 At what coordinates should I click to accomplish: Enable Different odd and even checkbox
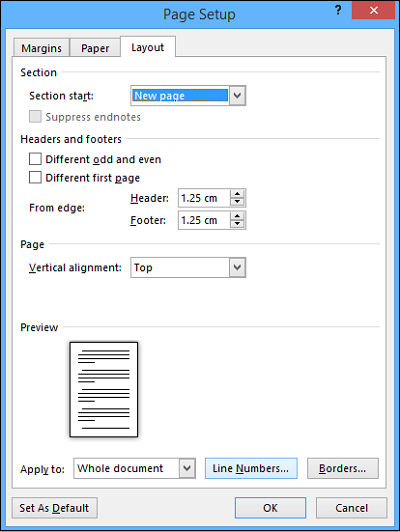(x=35, y=159)
